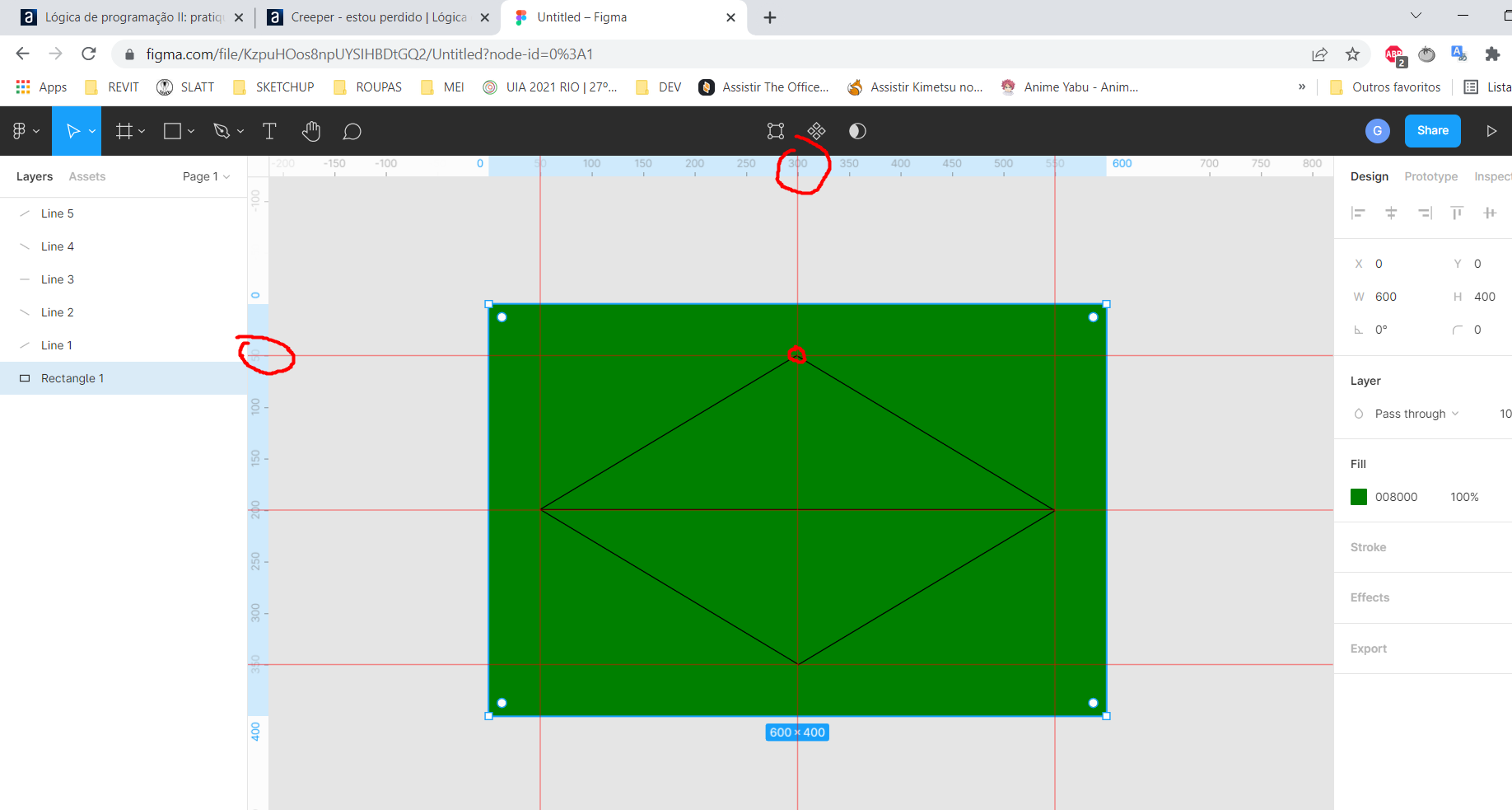Click the Stroke section header
This screenshot has width=1512, height=810.
coord(1368,547)
